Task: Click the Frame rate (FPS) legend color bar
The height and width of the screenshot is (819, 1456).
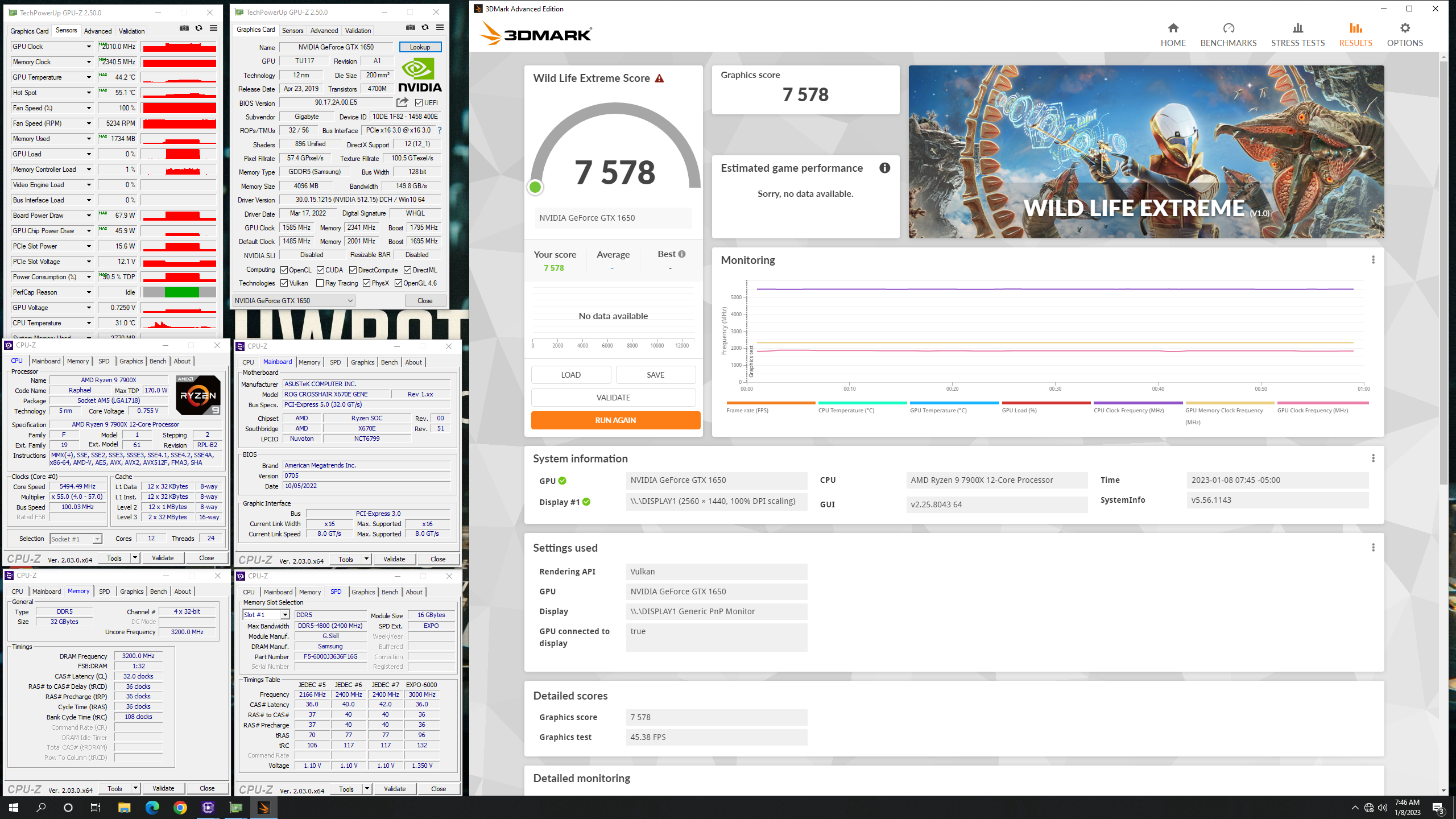Action: coord(771,403)
